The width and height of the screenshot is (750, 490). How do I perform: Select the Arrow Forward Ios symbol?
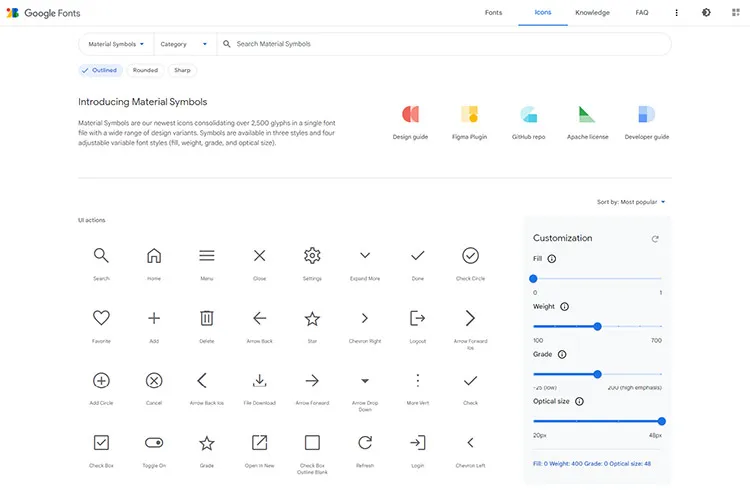click(x=471, y=318)
